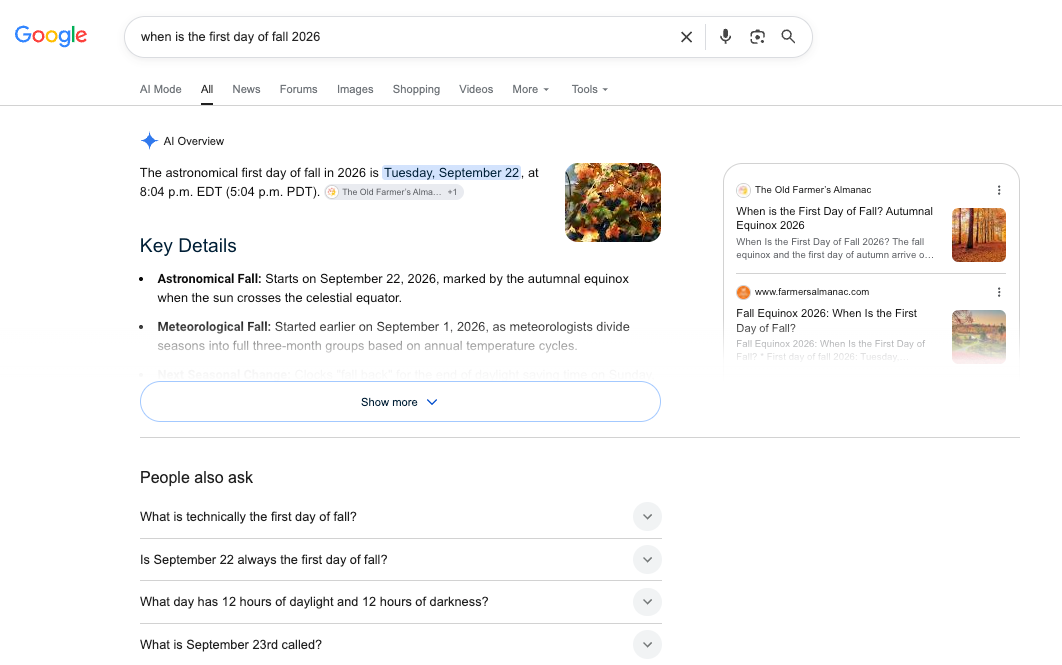Submit search with the magnifier icon
The height and width of the screenshot is (665, 1062).
(x=788, y=37)
